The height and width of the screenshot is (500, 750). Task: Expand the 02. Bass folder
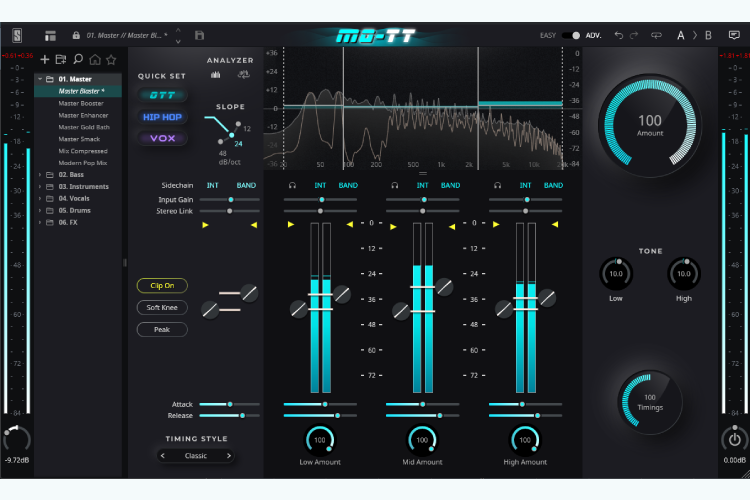(40, 175)
